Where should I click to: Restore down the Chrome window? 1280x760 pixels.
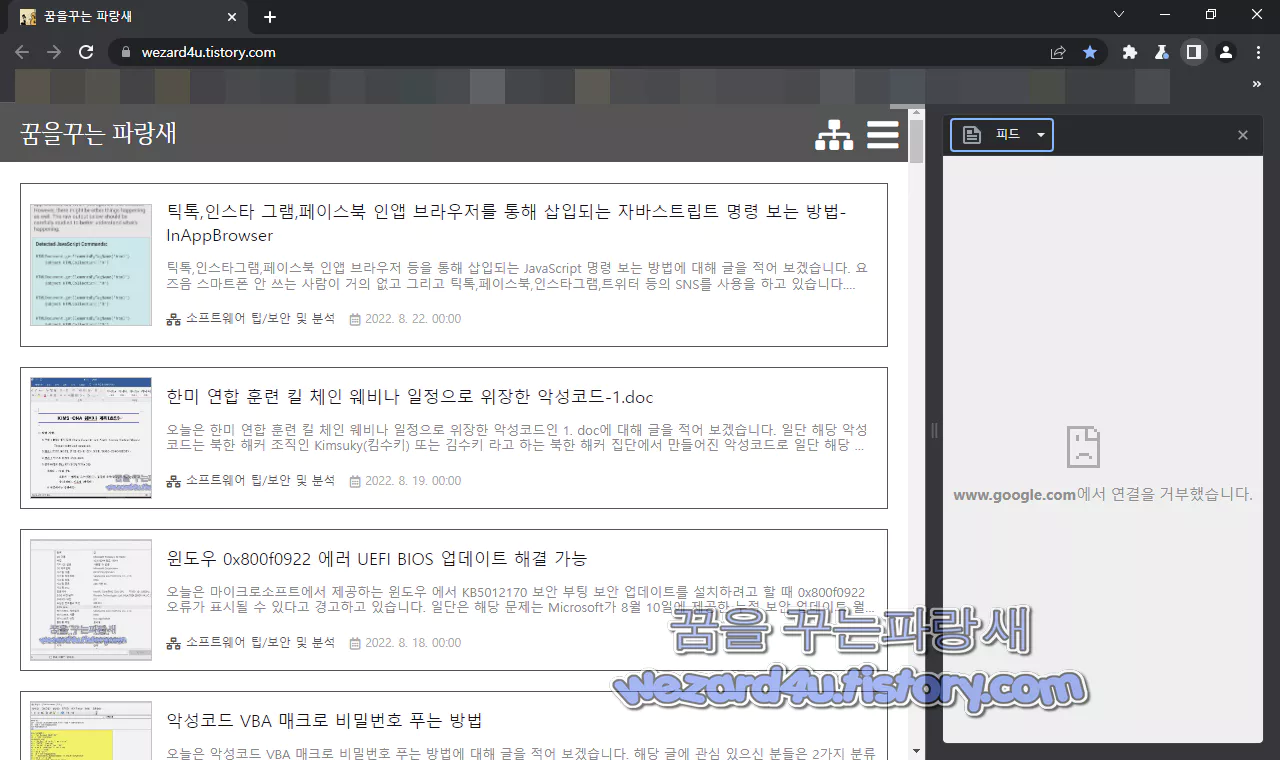pos(1211,14)
